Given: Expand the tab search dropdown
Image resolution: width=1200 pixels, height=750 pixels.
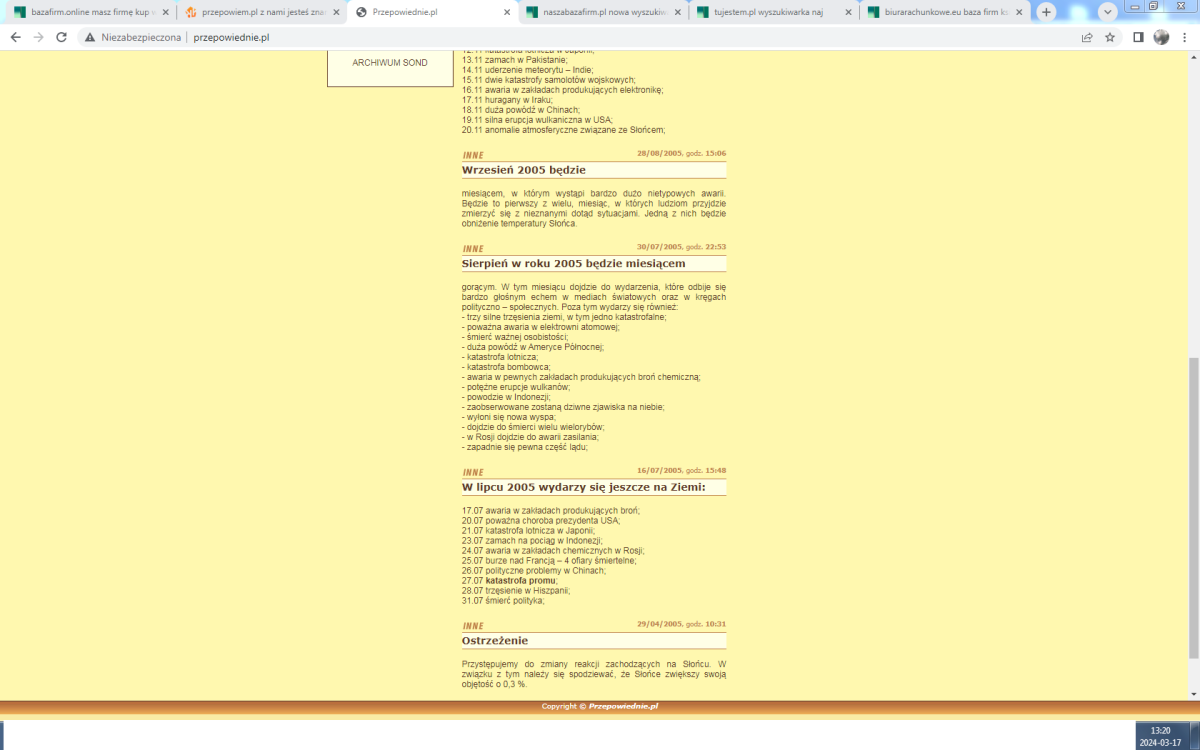Looking at the screenshot, I should point(1107,12).
